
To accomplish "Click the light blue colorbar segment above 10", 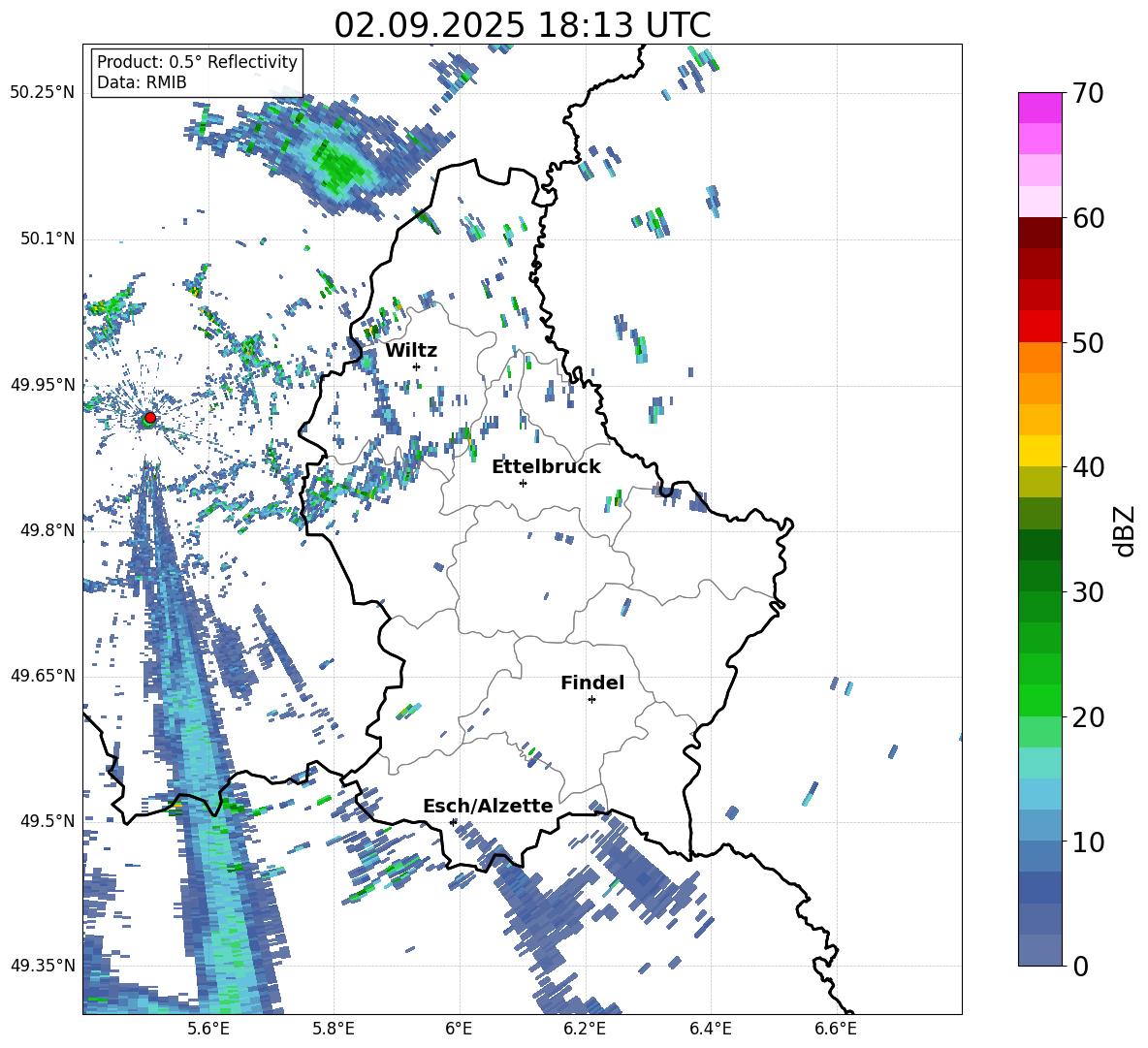I will 1039,794.
